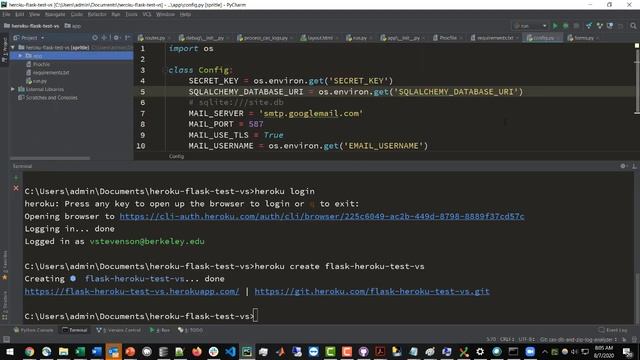Open the run configuration dropdown
This screenshot has width=640, height=360.
(530, 26)
